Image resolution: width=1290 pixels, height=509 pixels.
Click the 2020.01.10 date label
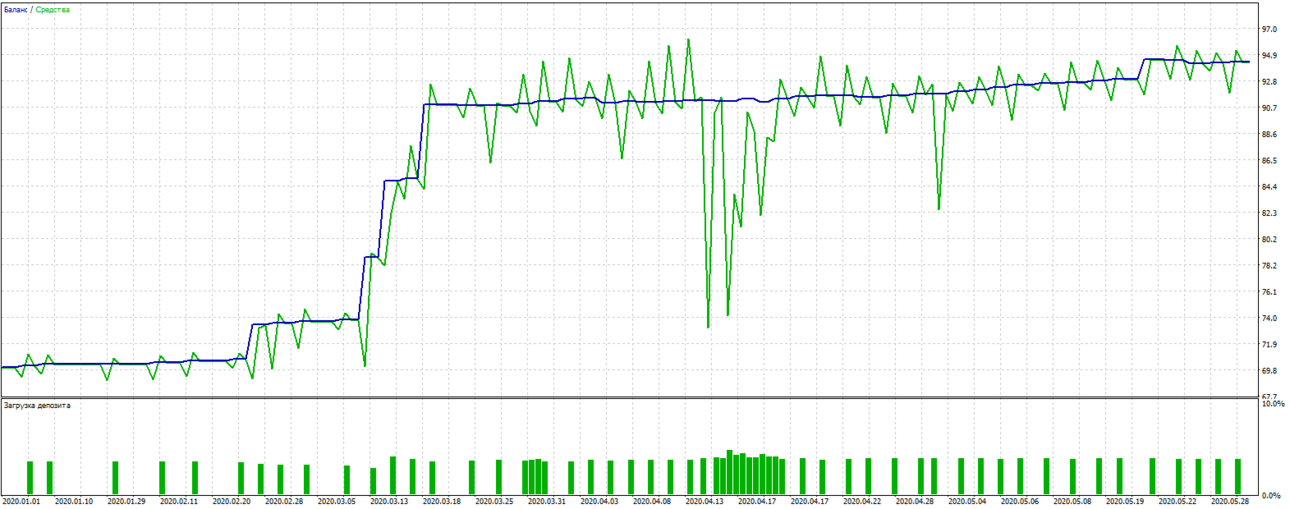tap(74, 502)
